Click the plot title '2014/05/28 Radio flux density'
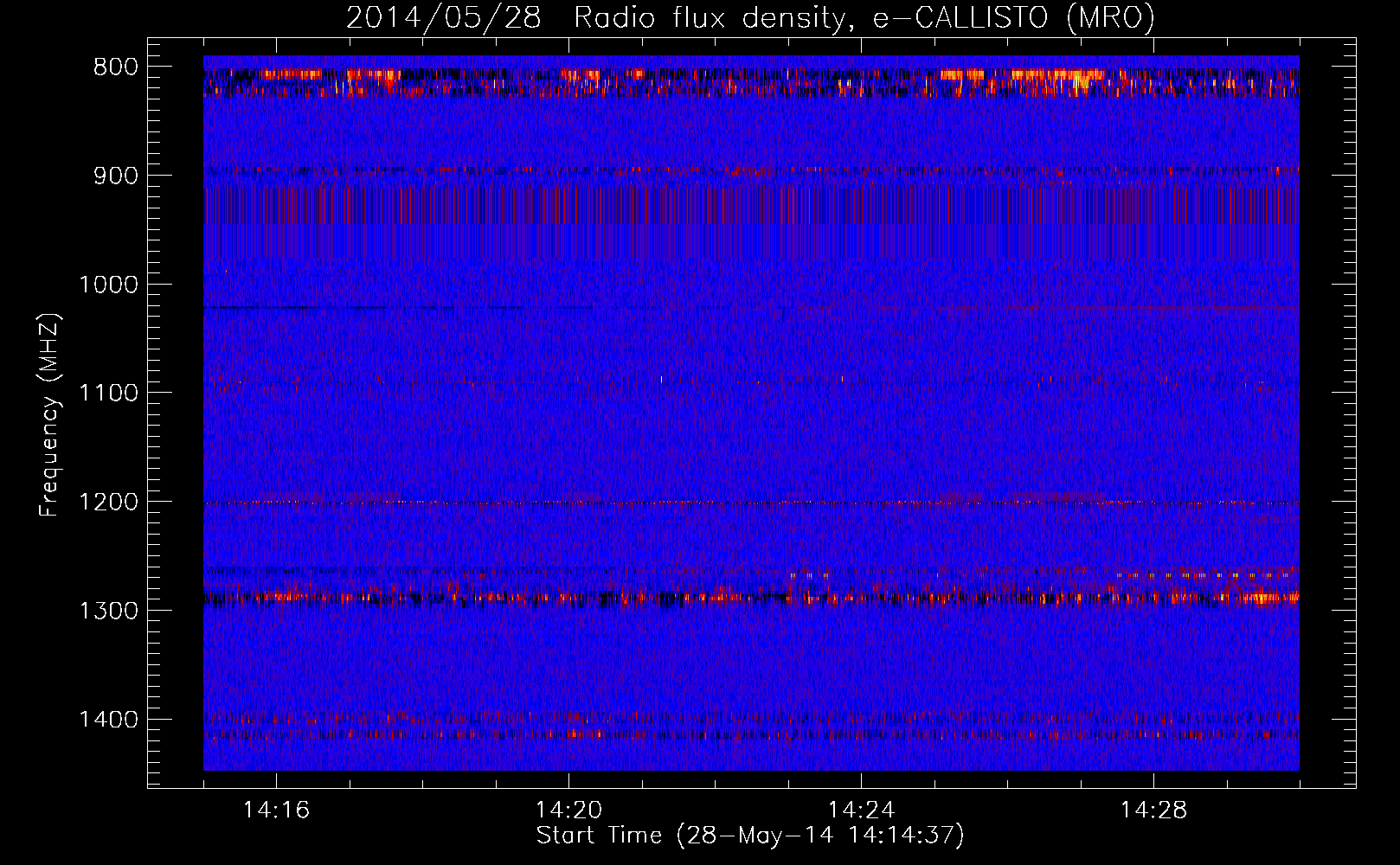Image resolution: width=1400 pixels, height=865 pixels. click(597, 17)
